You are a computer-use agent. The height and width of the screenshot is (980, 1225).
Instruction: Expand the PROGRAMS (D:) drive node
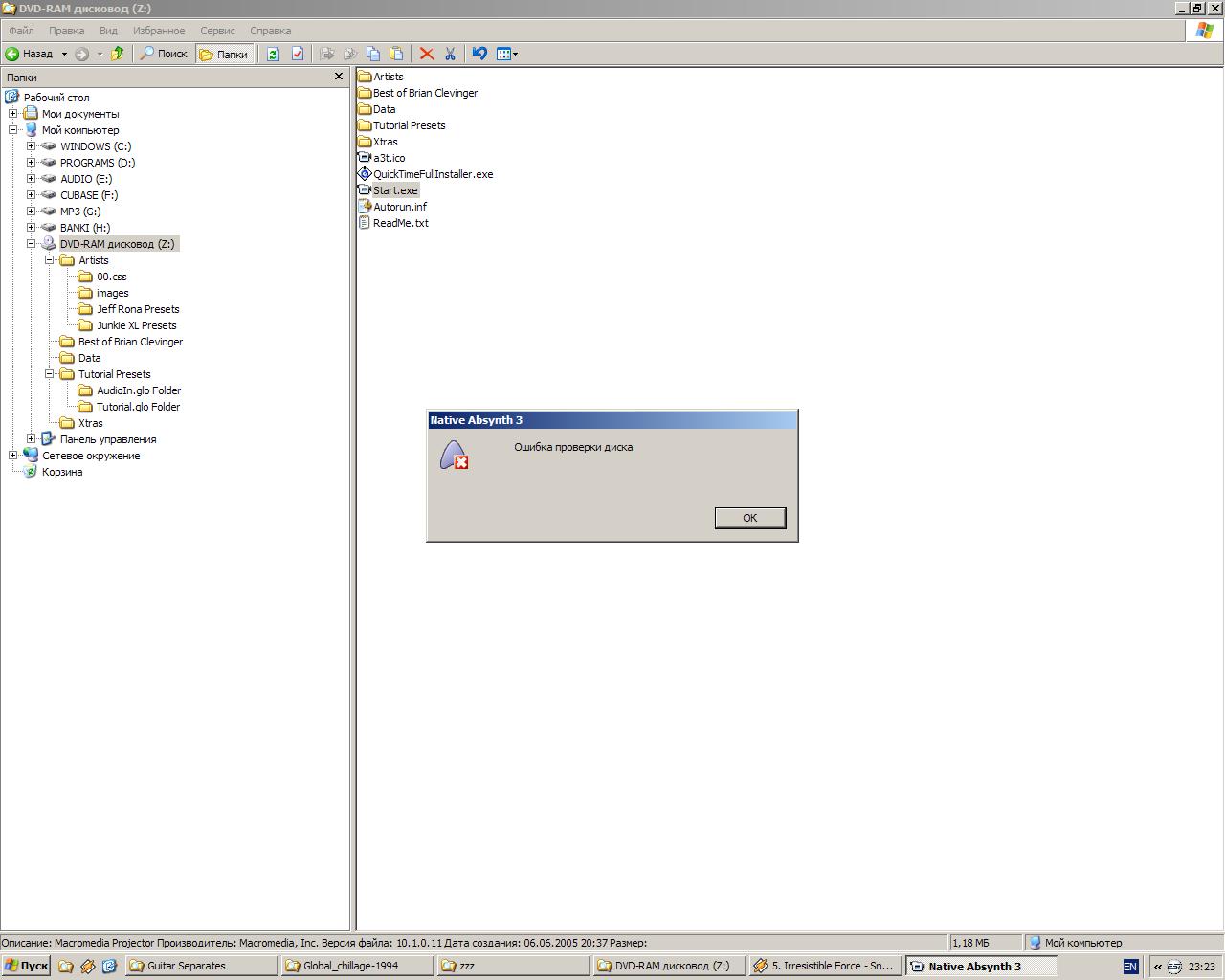coord(32,163)
